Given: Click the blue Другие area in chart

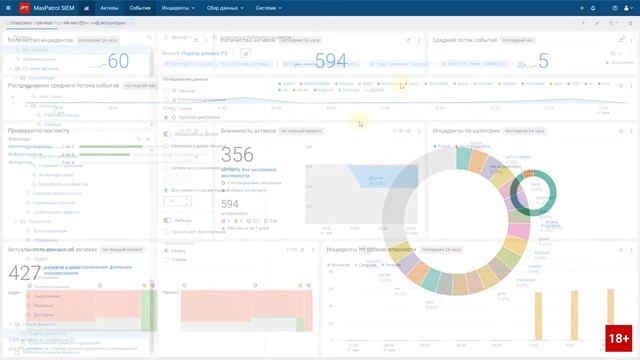Looking at the screenshot, I should (383, 177).
